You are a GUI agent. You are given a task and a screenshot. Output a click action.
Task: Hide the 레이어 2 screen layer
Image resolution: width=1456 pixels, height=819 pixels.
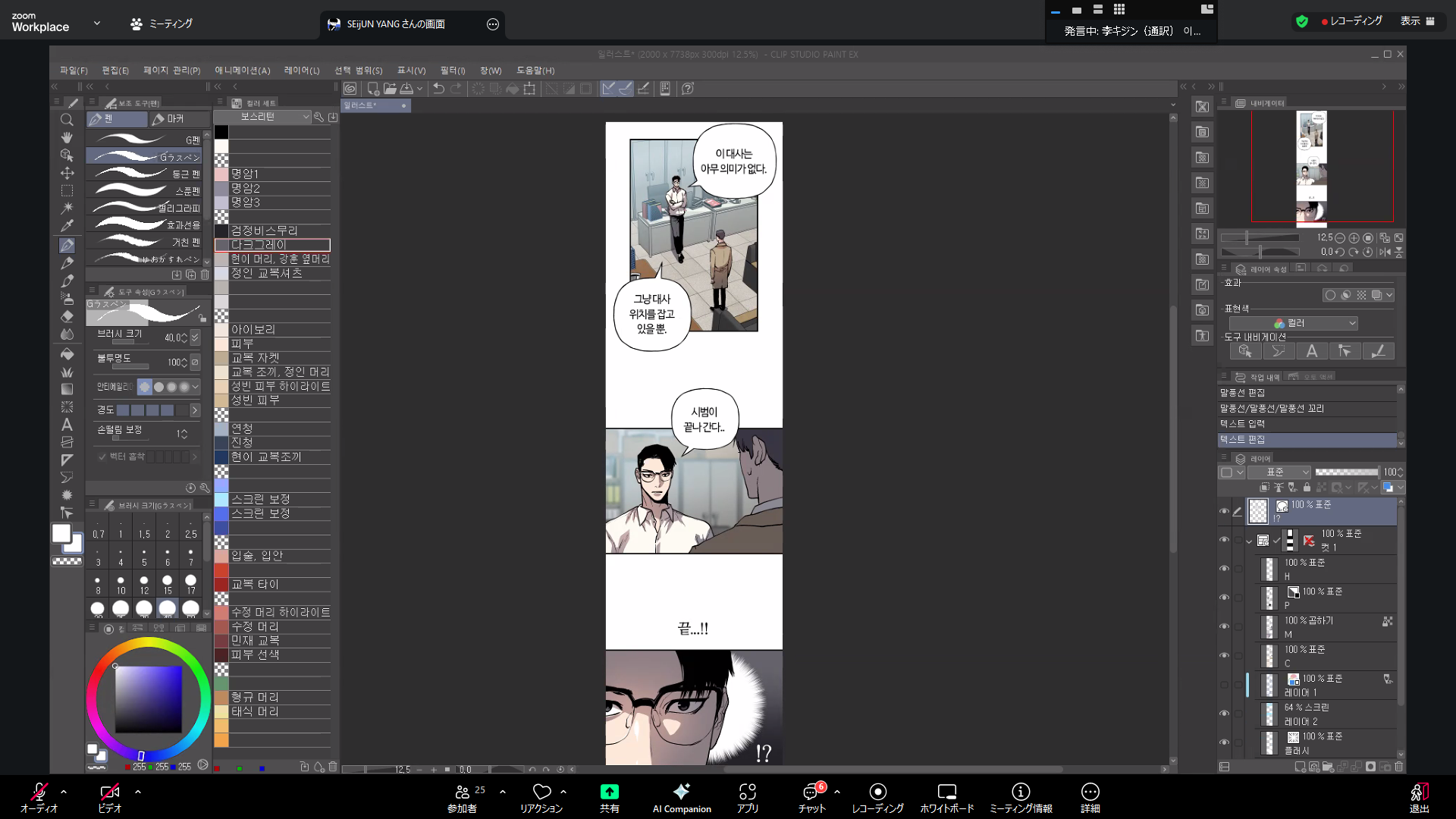click(x=1223, y=714)
